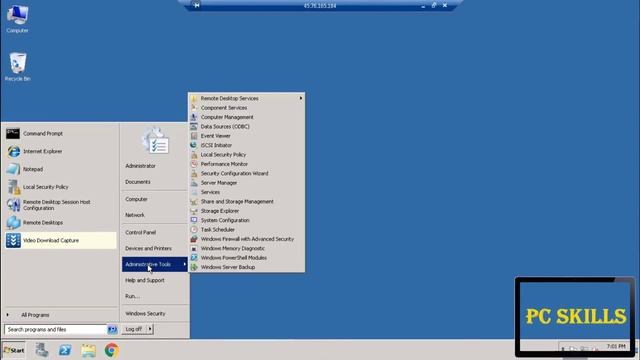Minimize the remote desktop connection bar
This screenshot has width=640, height=360.
(x=423, y=6)
